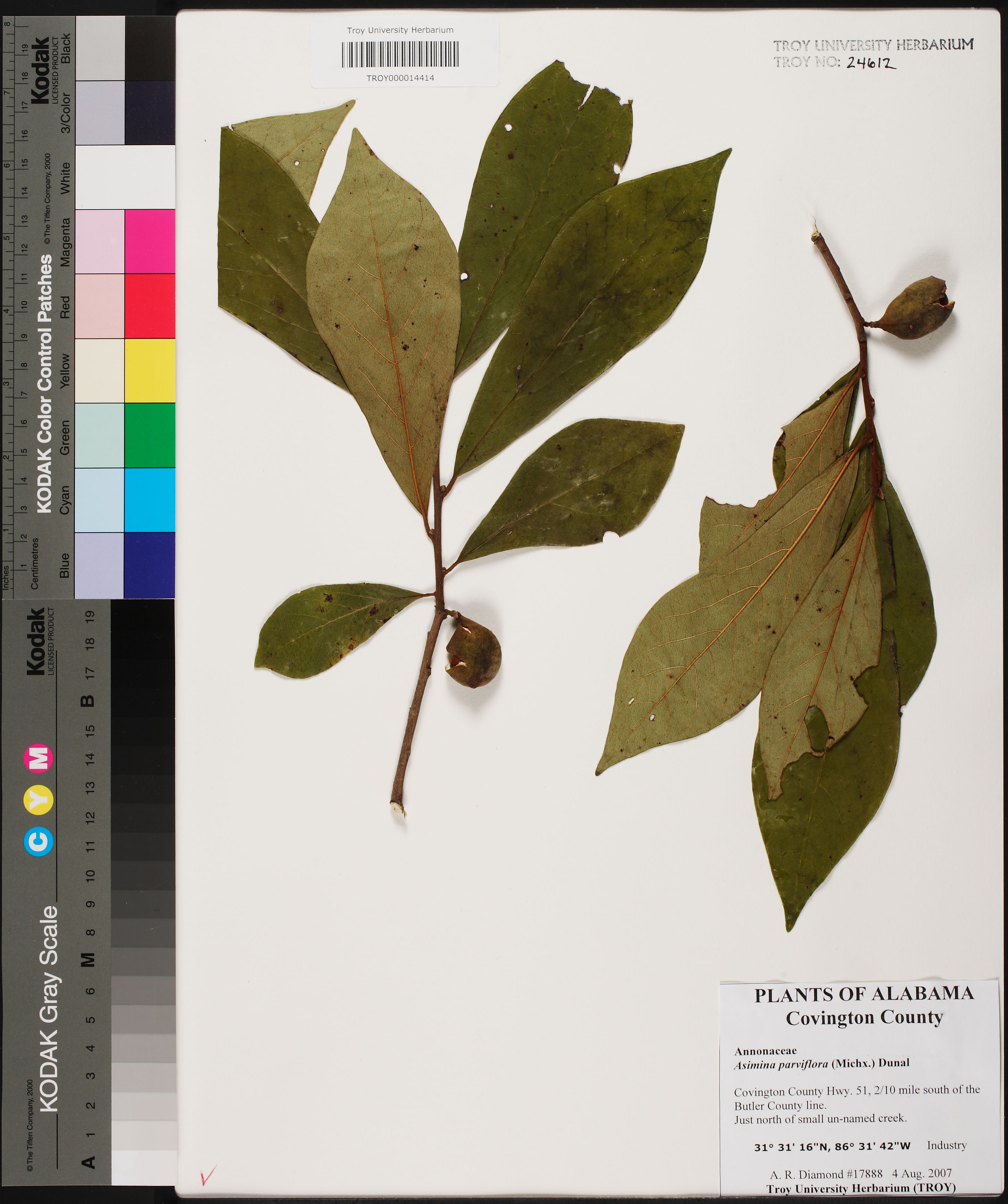Click 'Troy University Herbarium (TROY)' at the label bottom
Image resolution: width=1008 pixels, height=1204 pixels.
click(861, 1189)
